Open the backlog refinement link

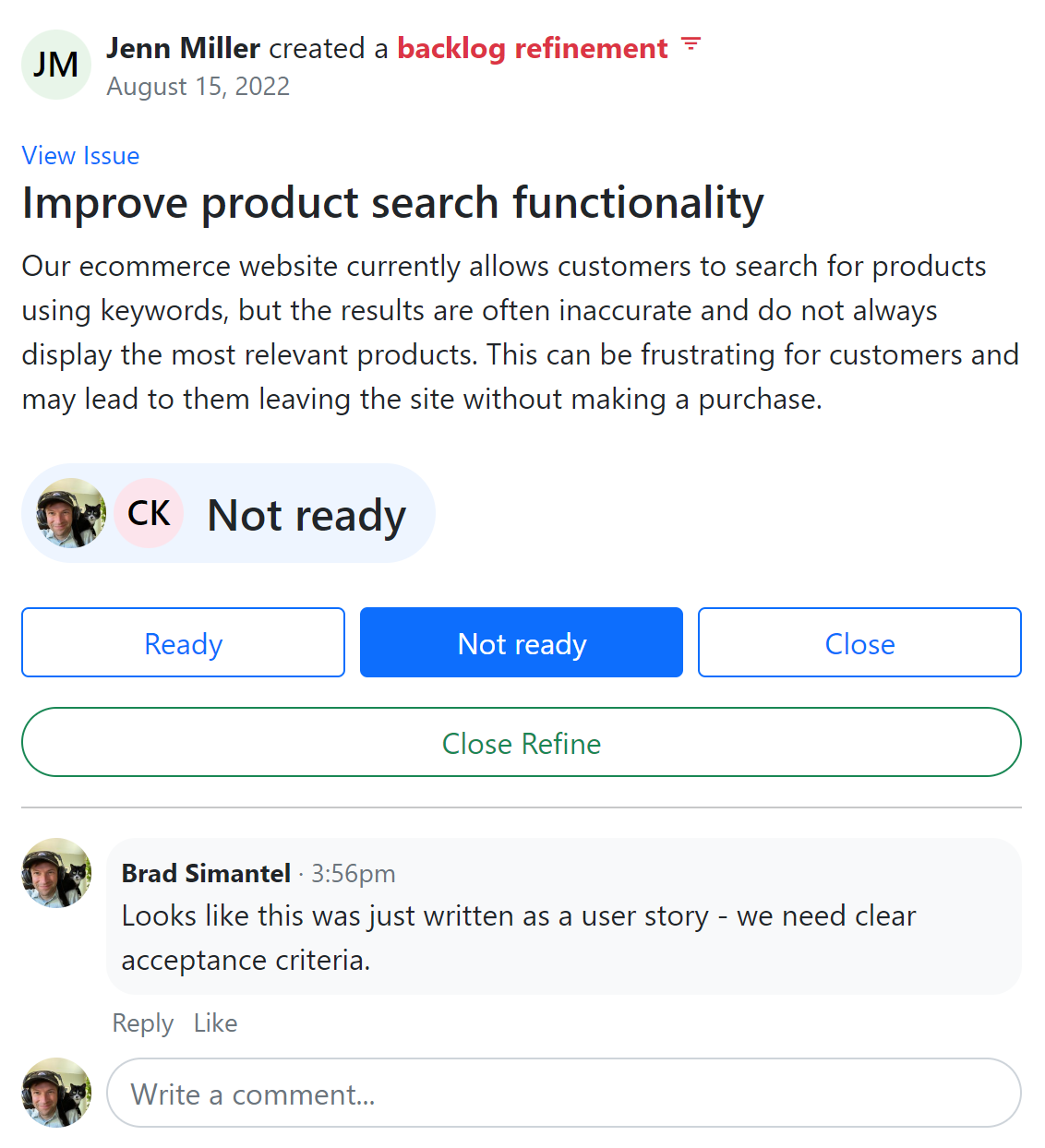pos(533,48)
